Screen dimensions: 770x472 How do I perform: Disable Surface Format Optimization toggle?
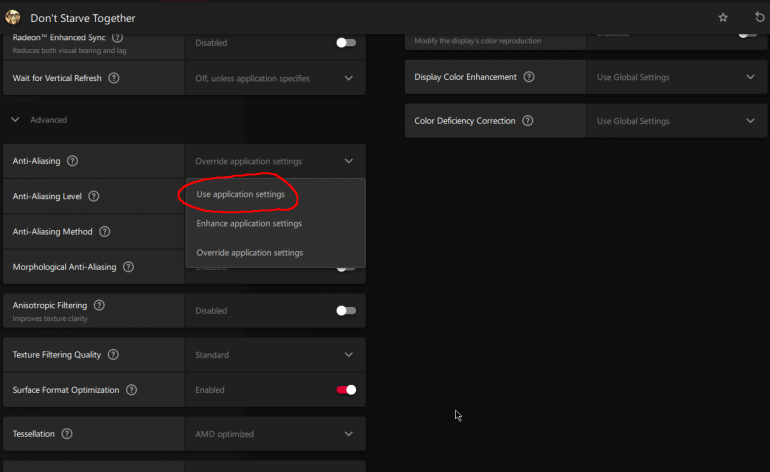point(346,390)
